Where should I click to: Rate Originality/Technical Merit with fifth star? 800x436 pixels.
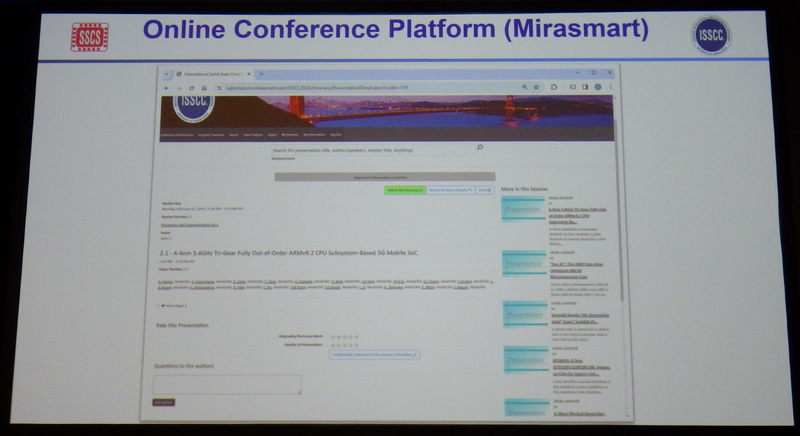pos(357,337)
